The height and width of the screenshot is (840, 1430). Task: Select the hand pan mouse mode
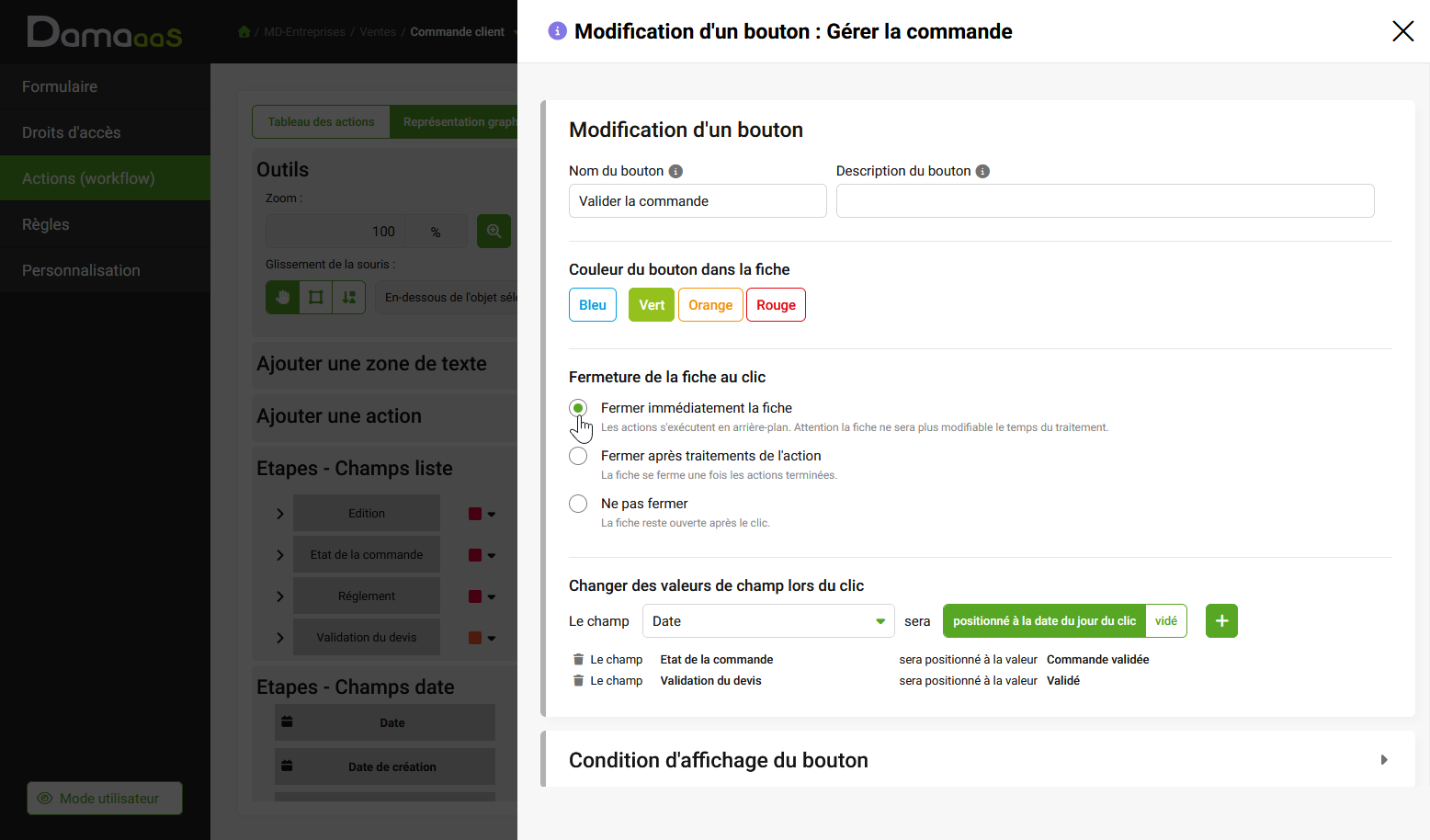283,297
